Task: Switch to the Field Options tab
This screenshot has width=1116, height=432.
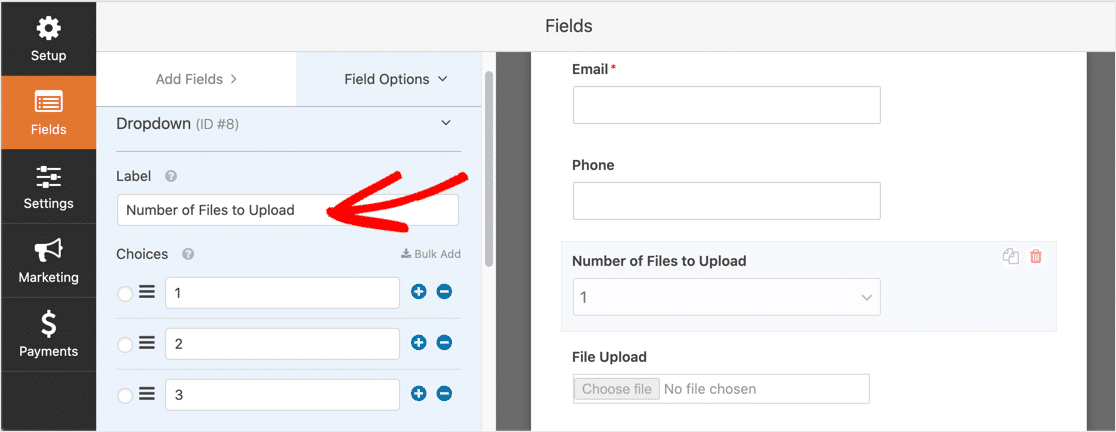Action: tap(396, 79)
